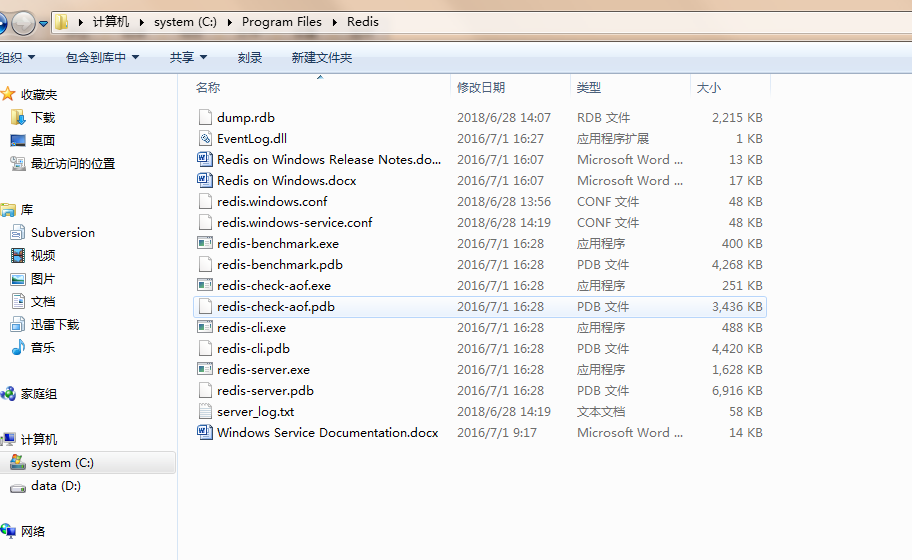Select 收藏夹 in the navigation pane
912x560 pixels.
coord(39,95)
